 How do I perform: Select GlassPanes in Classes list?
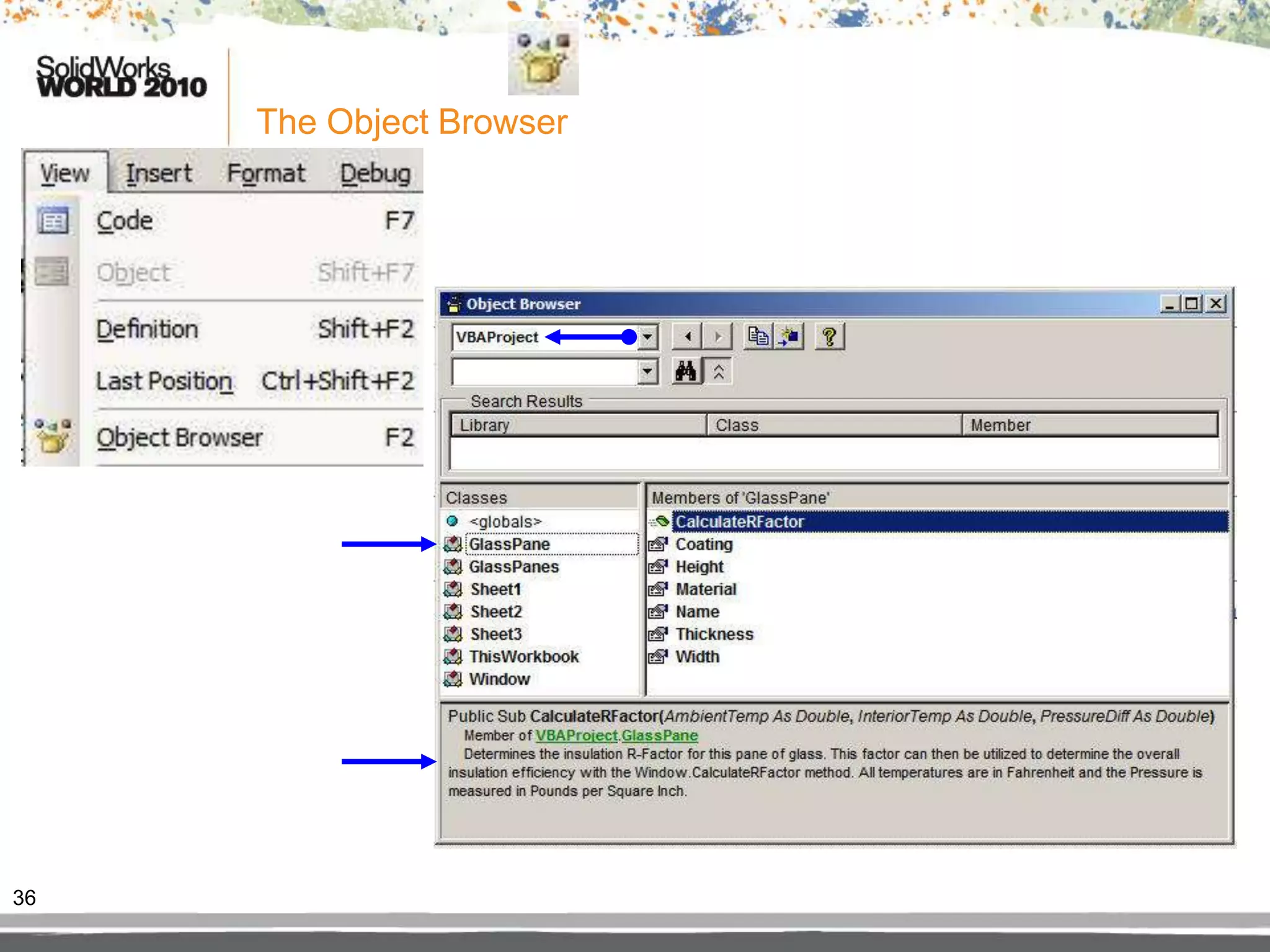[x=513, y=566]
